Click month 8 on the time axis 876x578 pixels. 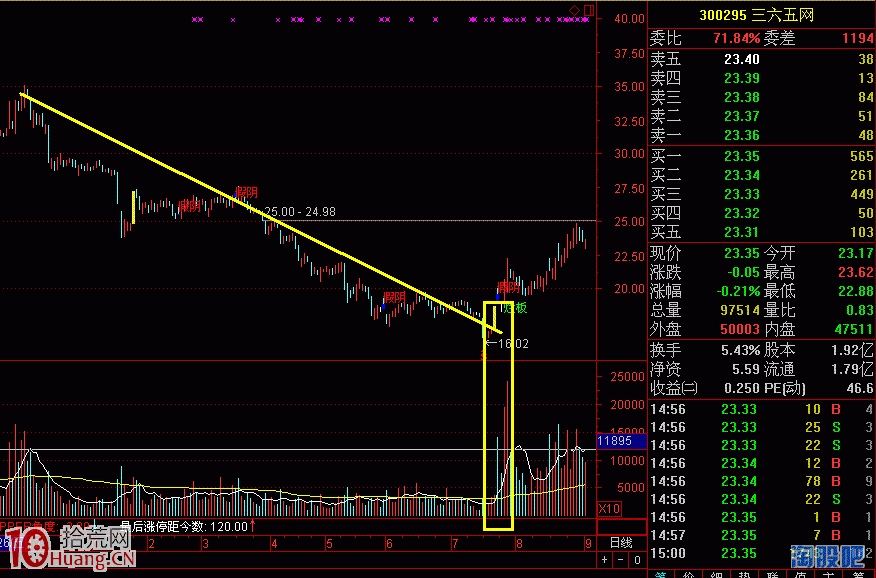click(519, 543)
